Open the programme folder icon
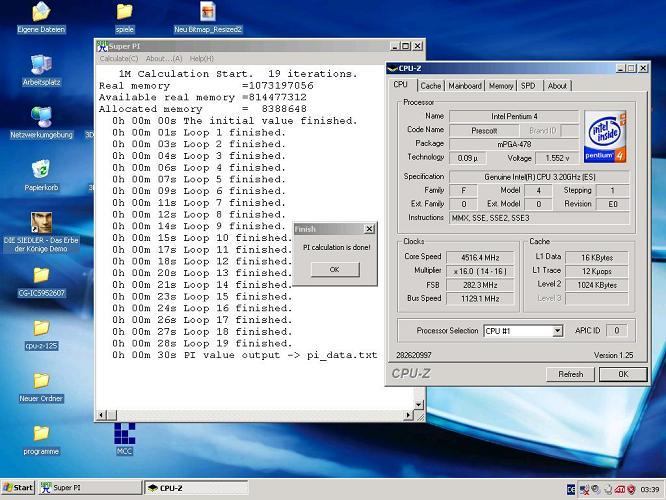666x500 pixels. point(41,440)
